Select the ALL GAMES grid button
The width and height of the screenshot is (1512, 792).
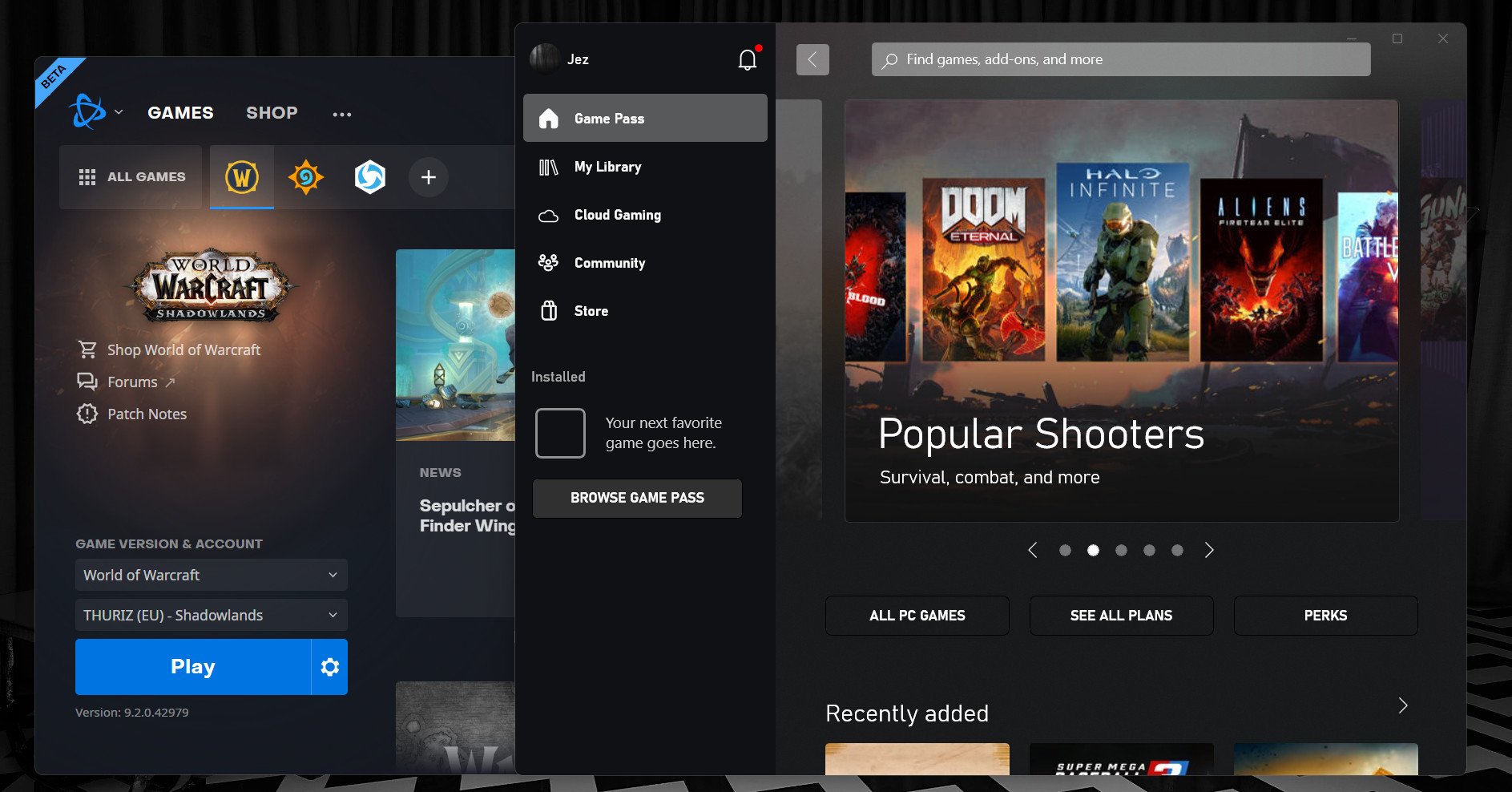click(131, 177)
